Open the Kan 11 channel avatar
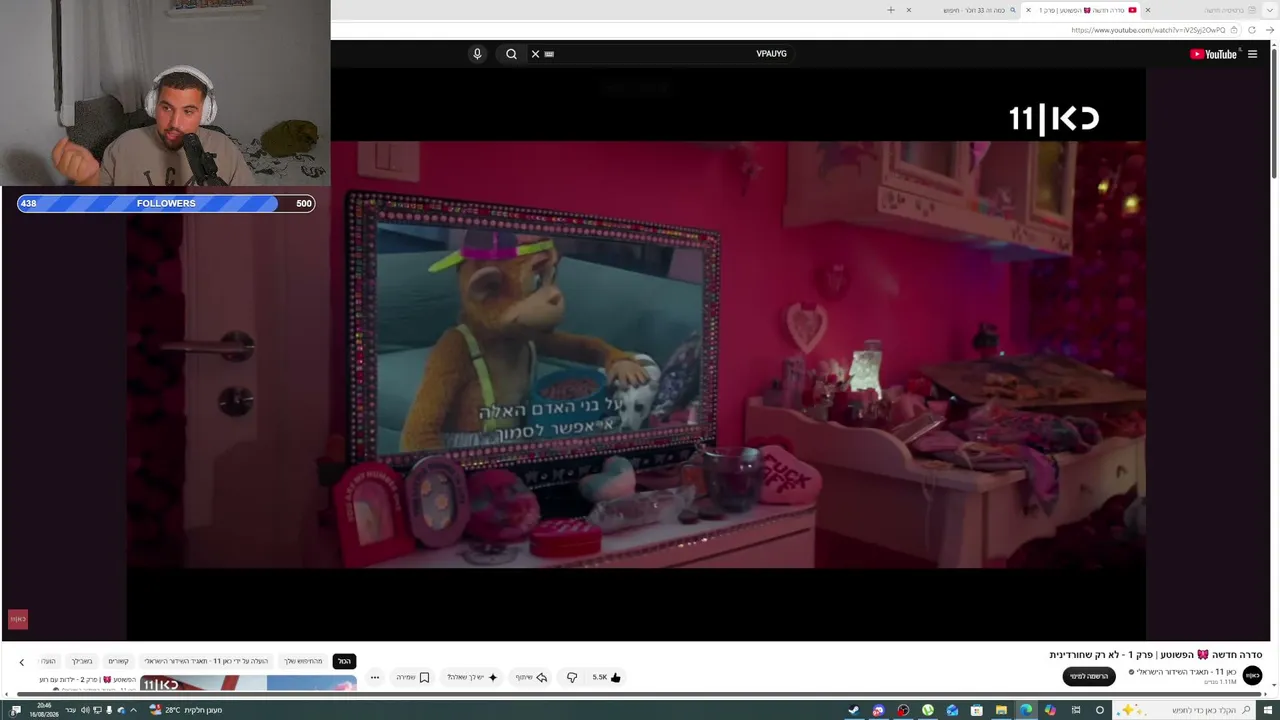This screenshot has width=1280, height=720. point(1252,676)
